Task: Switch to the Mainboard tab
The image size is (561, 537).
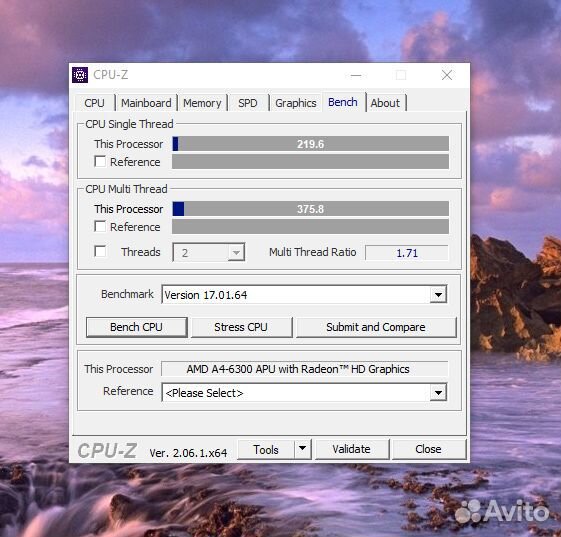Action: pos(146,103)
